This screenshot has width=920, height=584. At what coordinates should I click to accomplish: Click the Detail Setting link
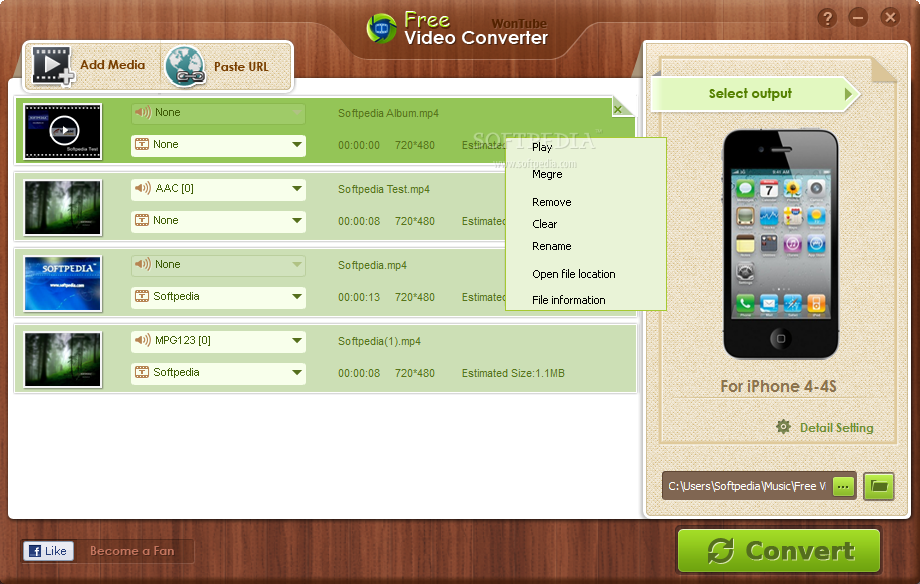coord(837,428)
